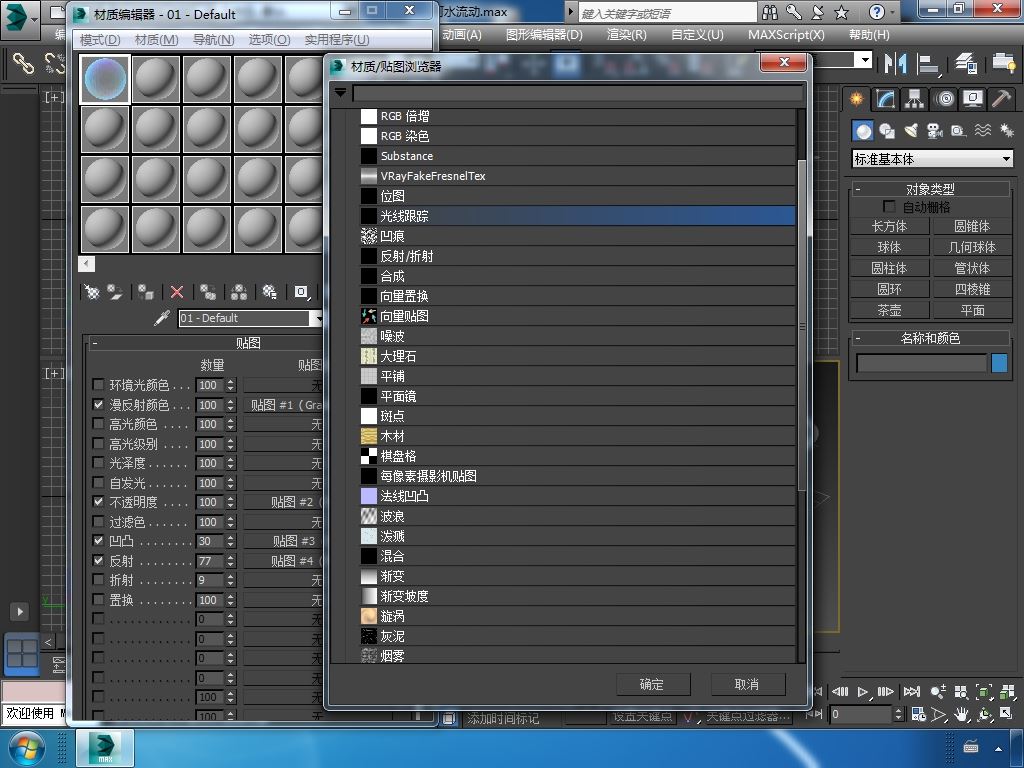
Task: Click Put Material to Scene icon
Action: click(116, 292)
